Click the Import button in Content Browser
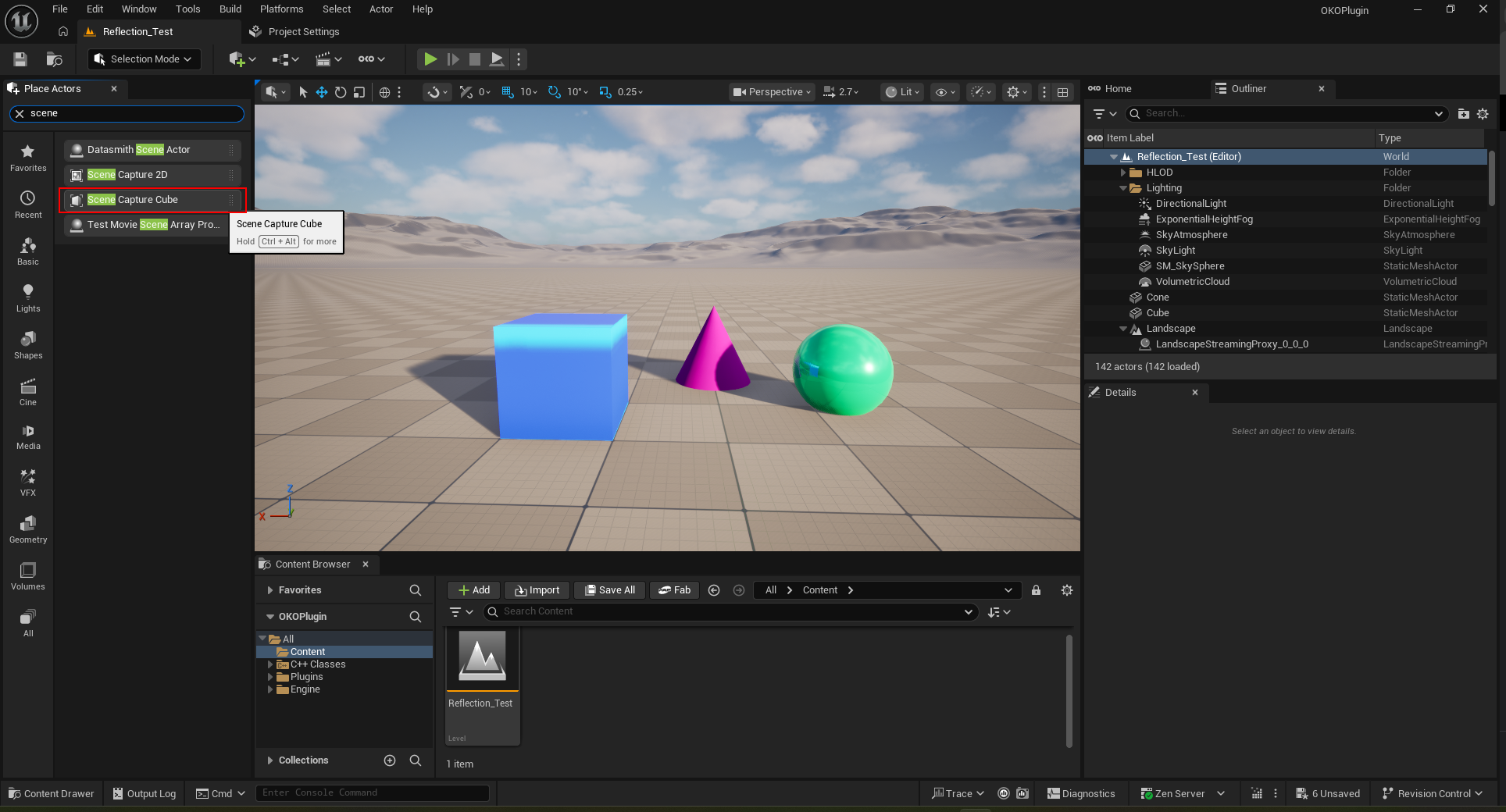The width and height of the screenshot is (1506, 812). pyautogui.click(x=537, y=590)
